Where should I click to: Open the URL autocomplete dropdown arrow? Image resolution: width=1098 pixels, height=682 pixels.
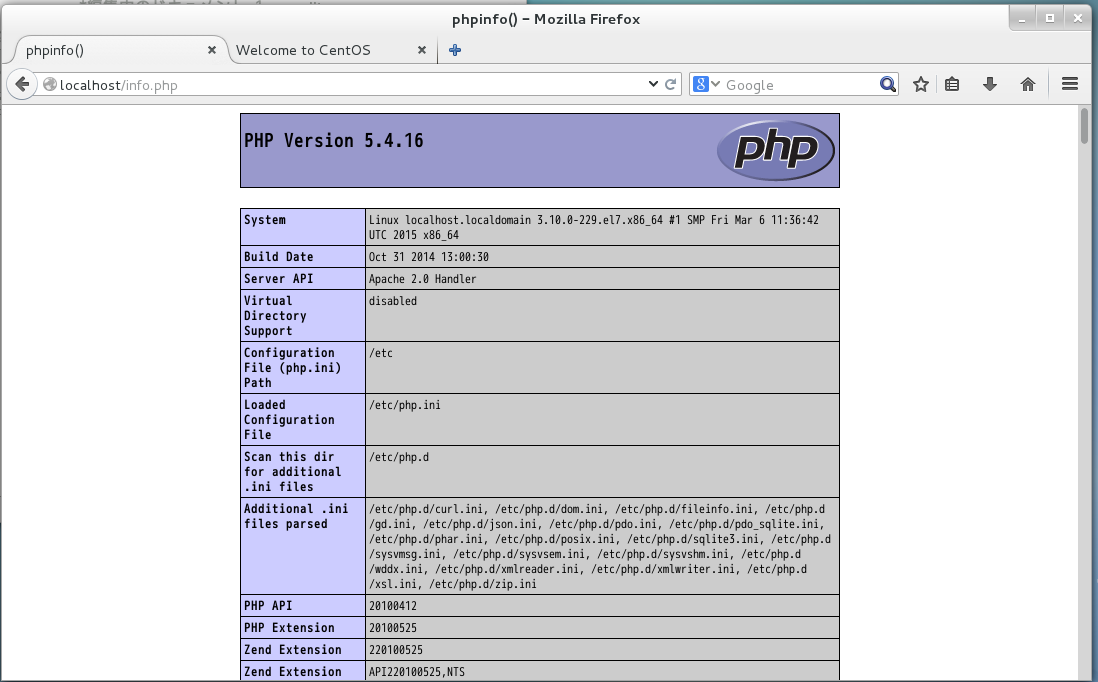[653, 84]
